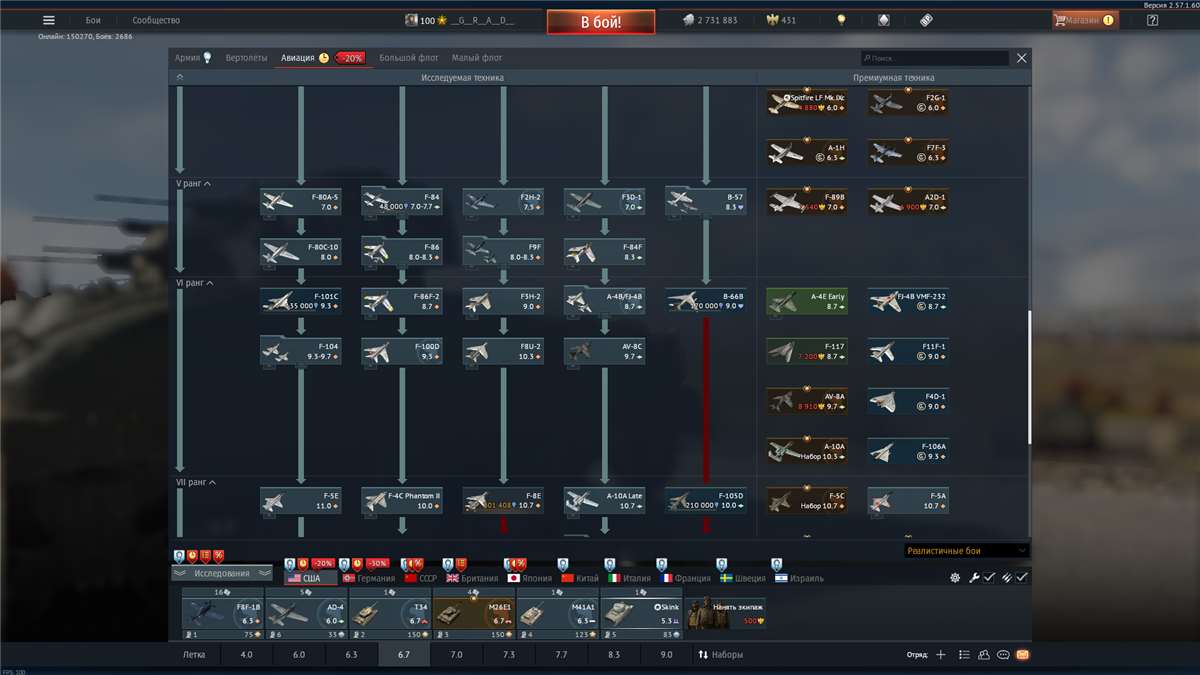Viewport: 1200px width, 675px height.
Task: Select the 9.0 preset
Action: click(666, 655)
